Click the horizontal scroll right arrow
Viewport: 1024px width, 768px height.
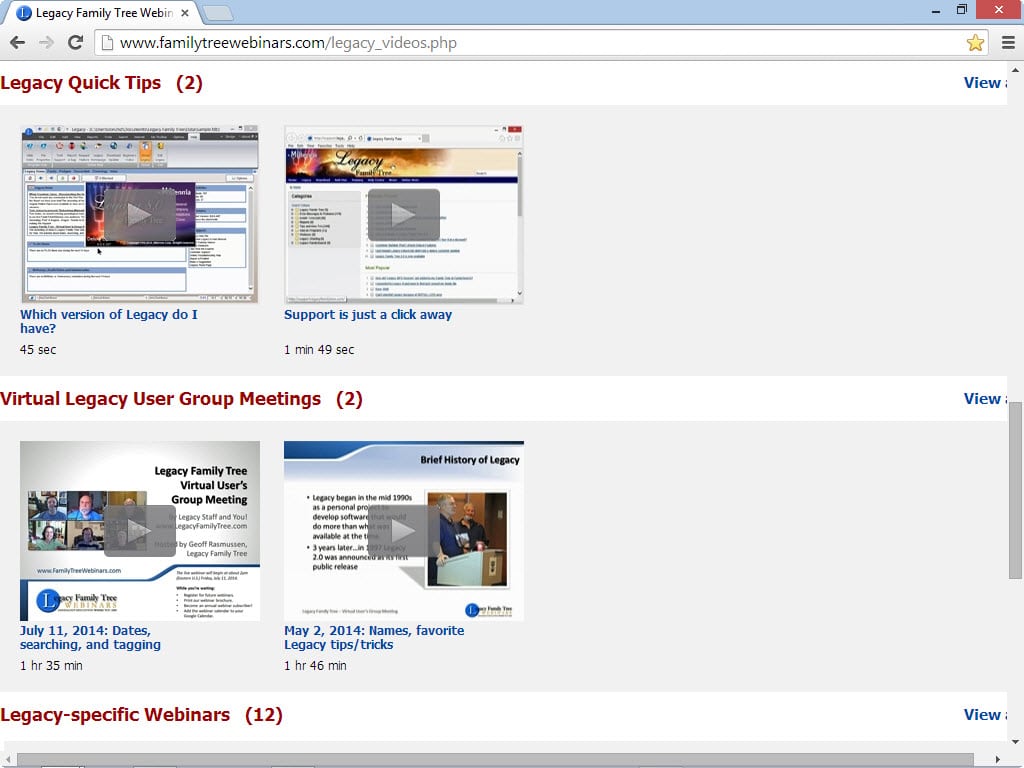tap(998, 760)
